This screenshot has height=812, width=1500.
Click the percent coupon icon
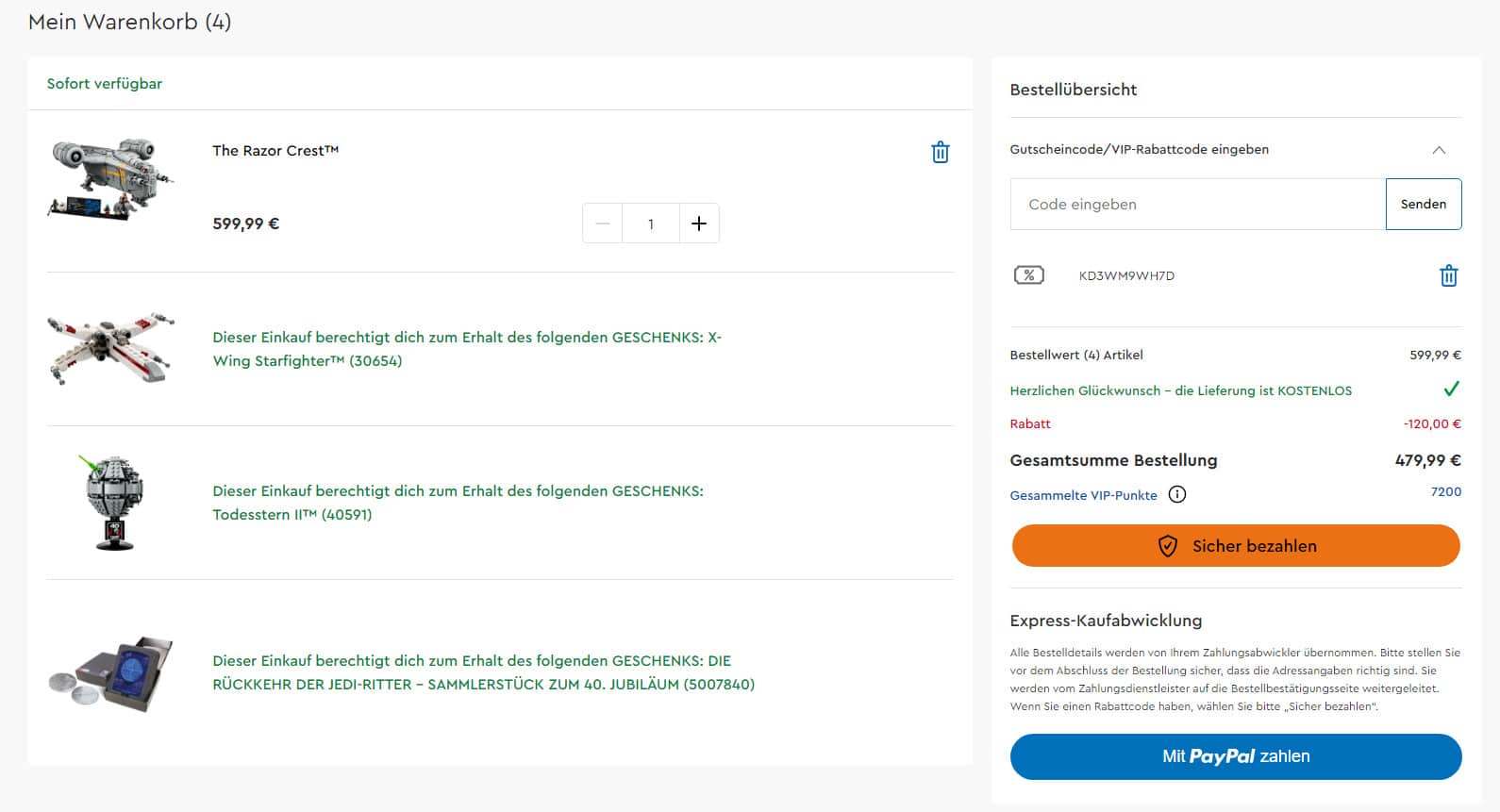click(x=1028, y=275)
